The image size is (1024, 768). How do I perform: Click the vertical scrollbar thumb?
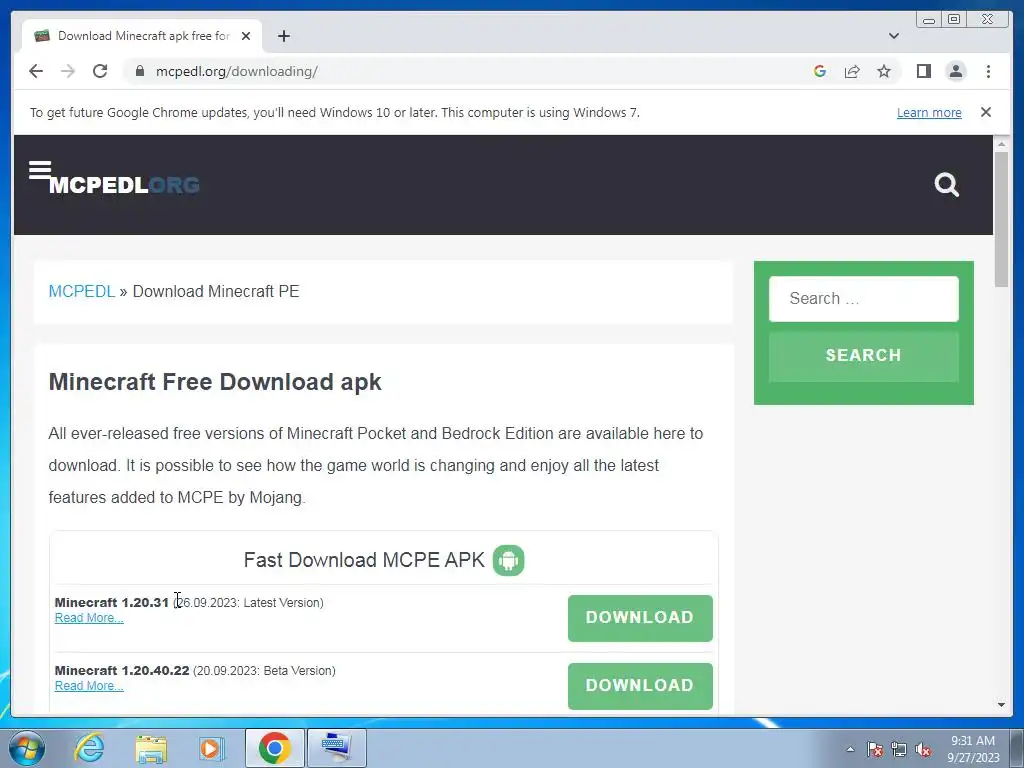pos(1001,219)
